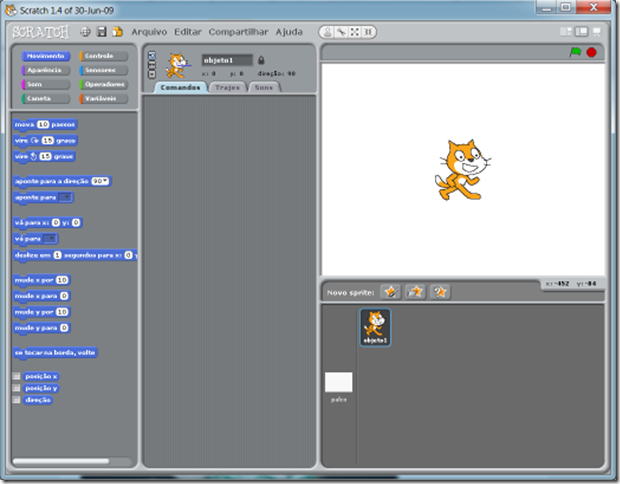Select the Controle block category
The width and height of the screenshot is (620, 484).
[104, 56]
